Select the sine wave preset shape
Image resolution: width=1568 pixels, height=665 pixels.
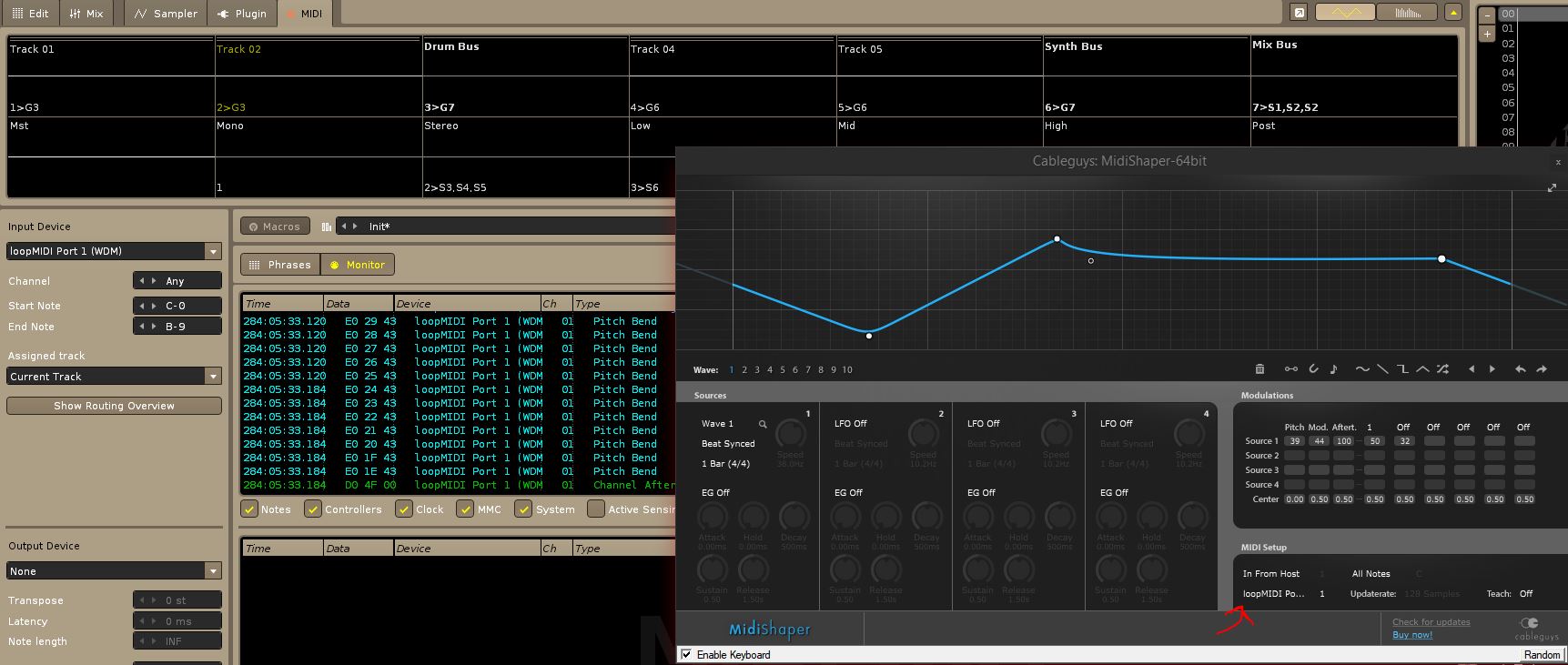(x=1361, y=369)
